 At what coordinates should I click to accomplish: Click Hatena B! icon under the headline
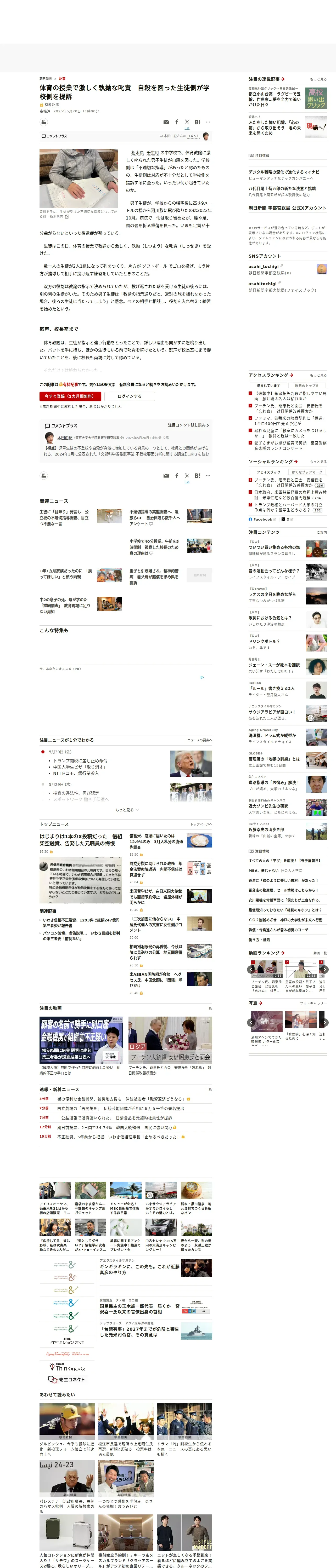pos(198,122)
